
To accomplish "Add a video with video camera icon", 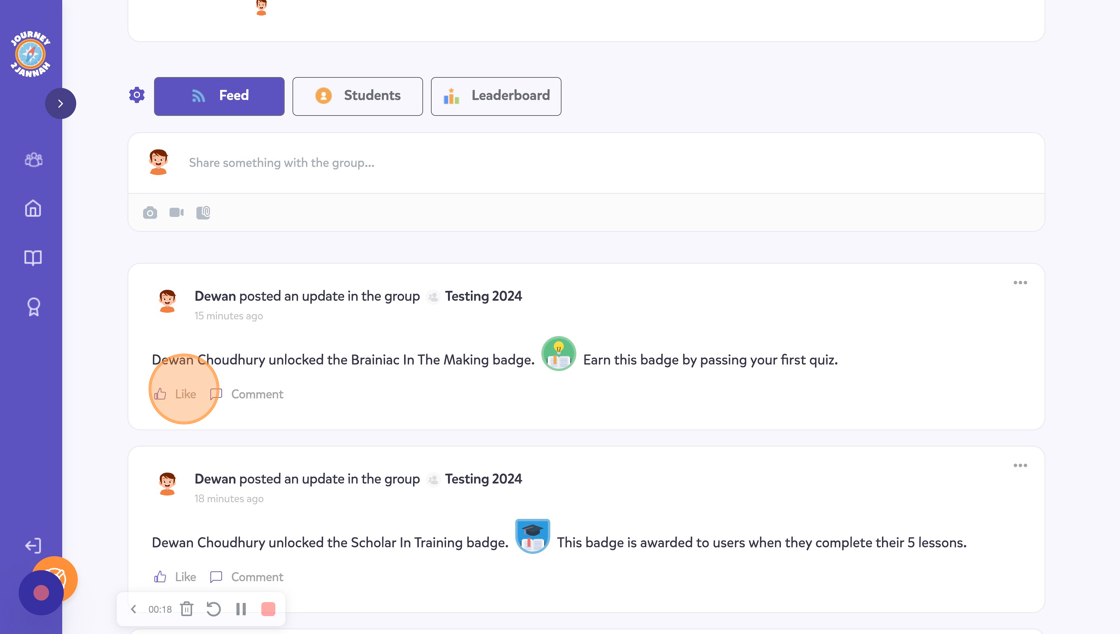I will click(176, 212).
